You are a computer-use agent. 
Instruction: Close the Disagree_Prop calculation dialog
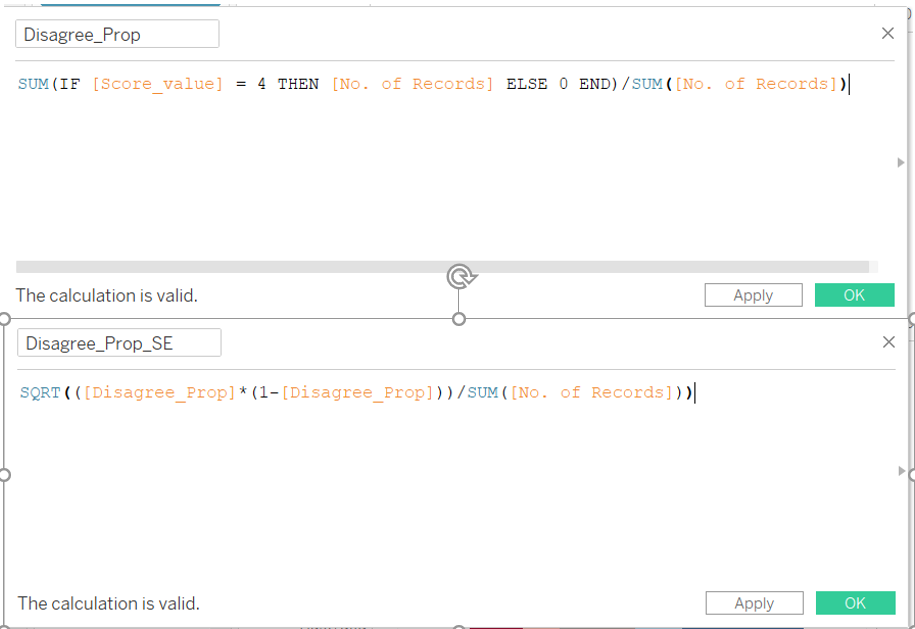(x=887, y=33)
